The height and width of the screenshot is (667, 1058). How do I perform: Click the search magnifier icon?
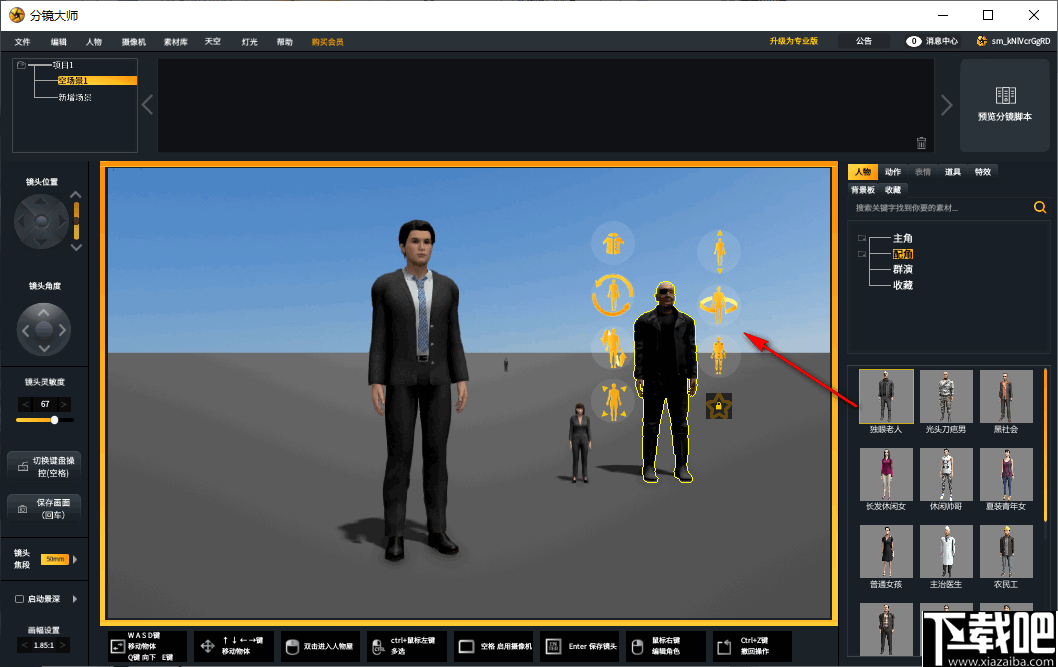coord(1040,207)
